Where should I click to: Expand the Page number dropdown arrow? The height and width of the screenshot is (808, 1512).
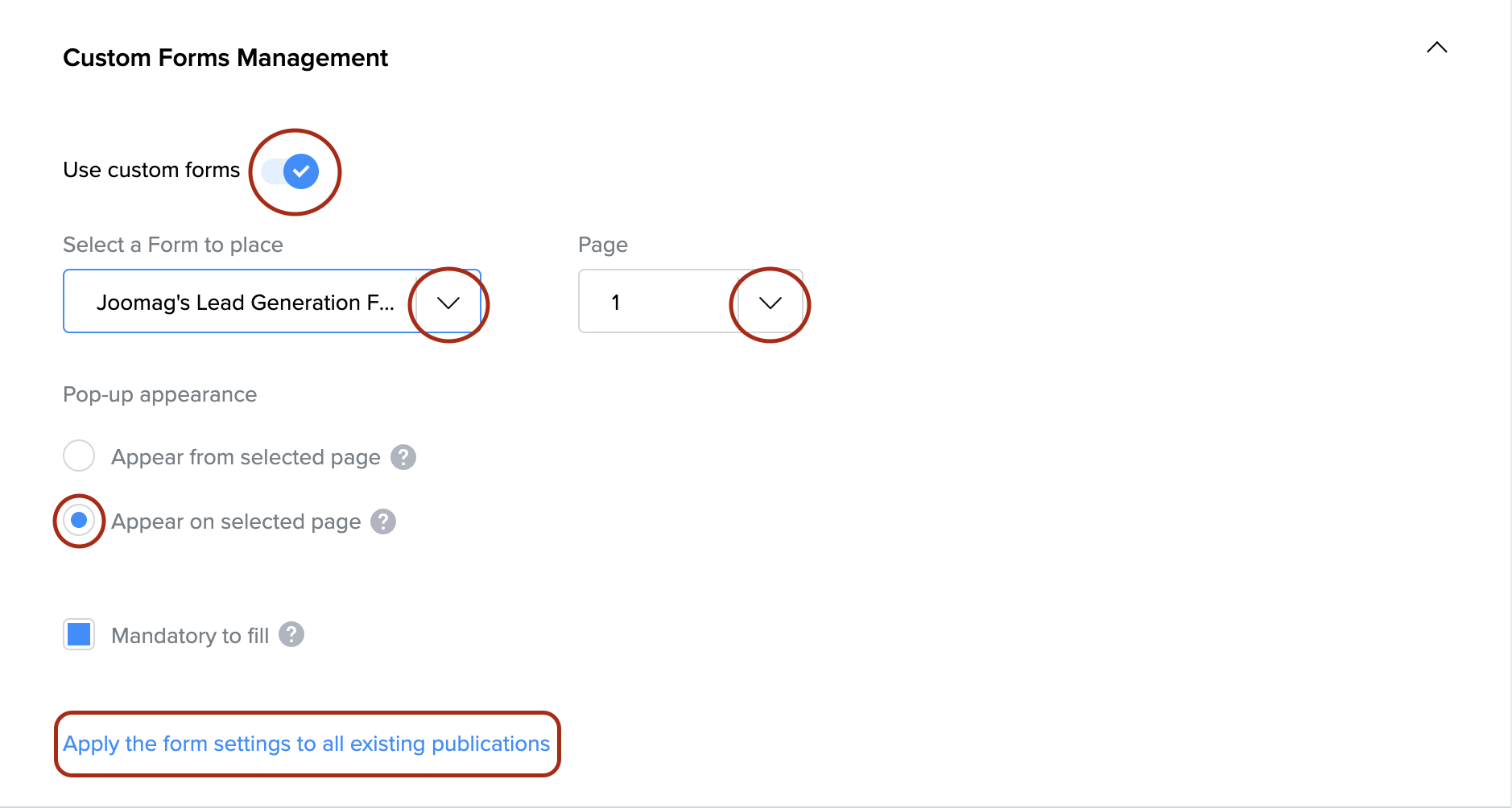coord(770,303)
